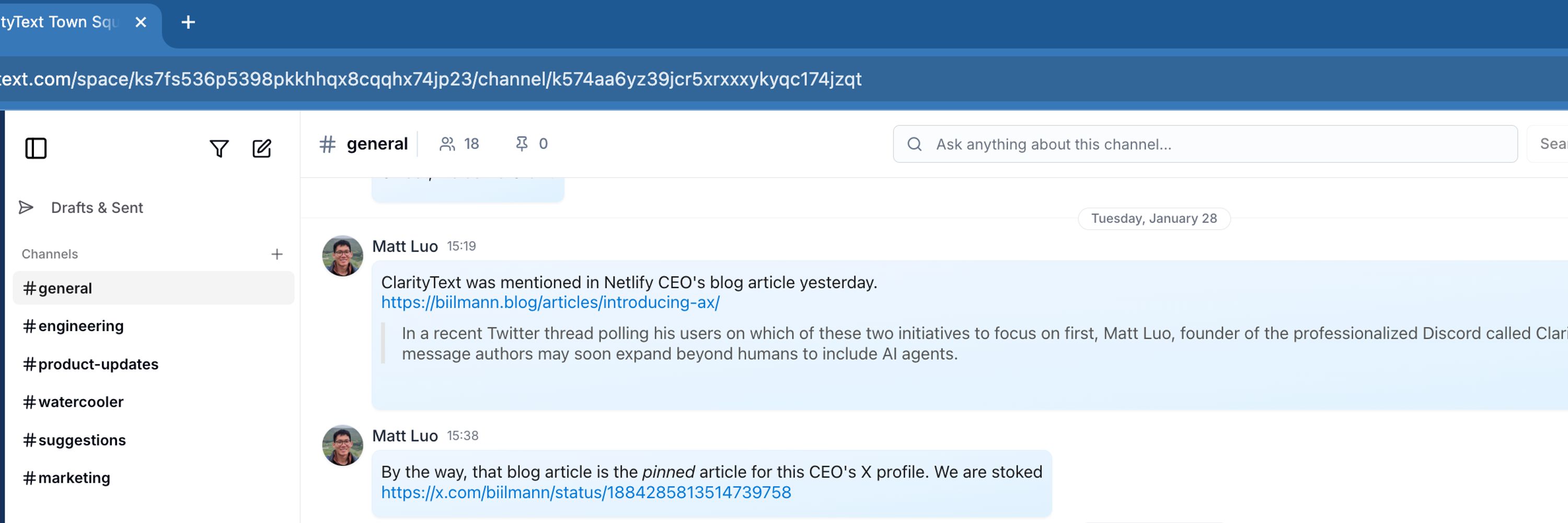This screenshot has width=1568, height=523.
Task: Show pinned messages count 0
Action: tap(532, 144)
